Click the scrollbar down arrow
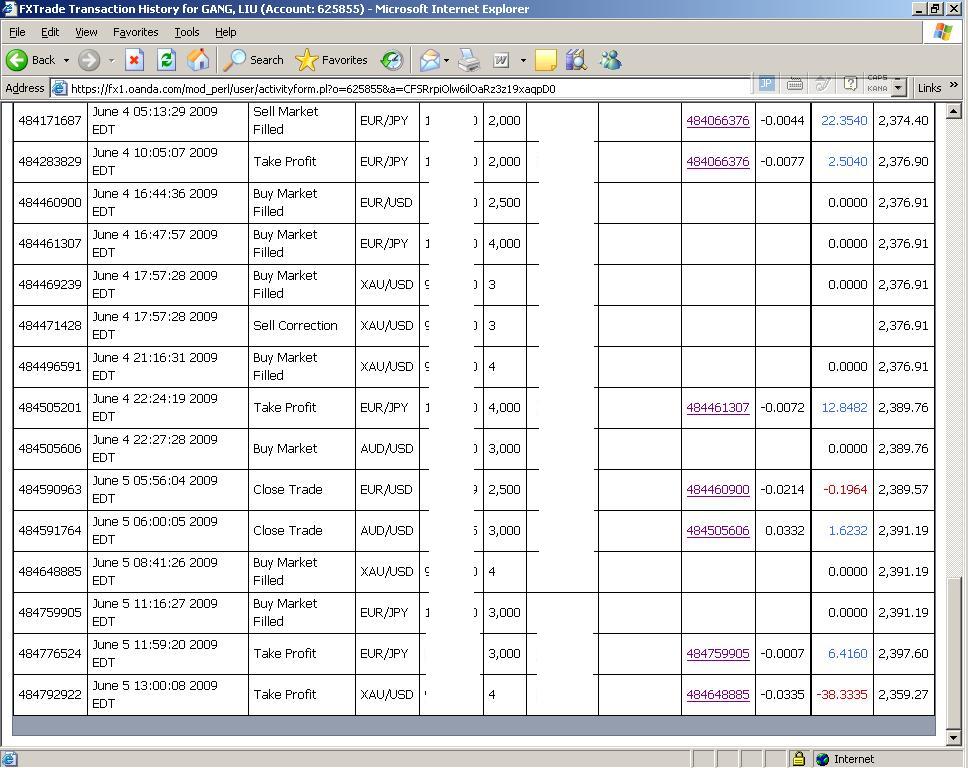This screenshot has height=768, width=968. tap(954, 737)
